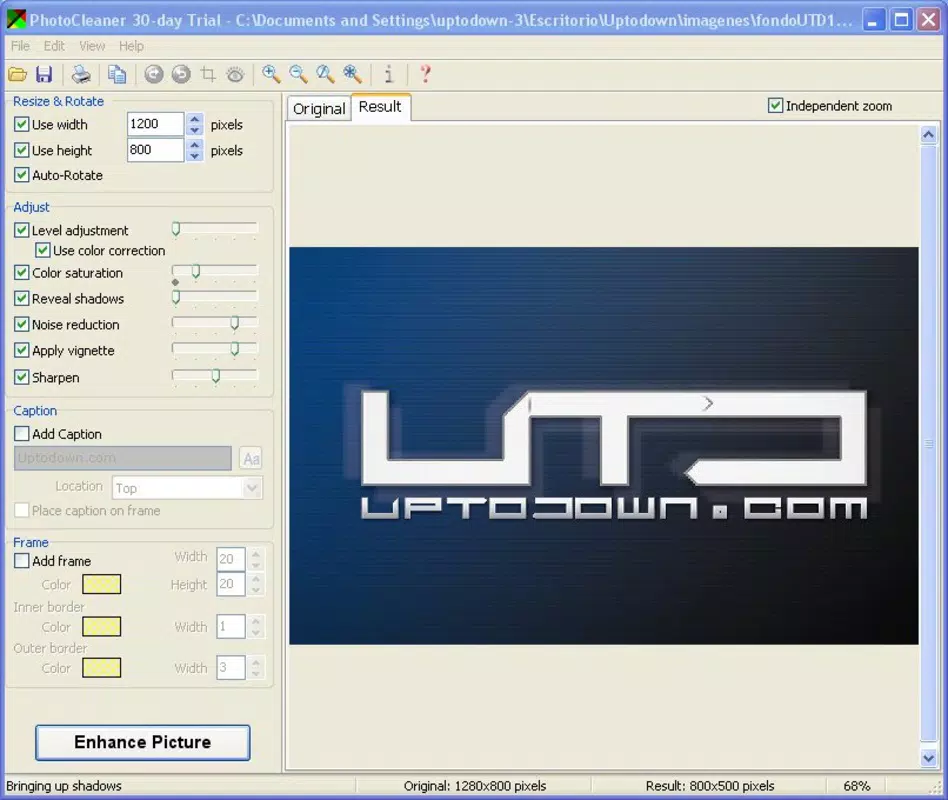This screenshot has width=948, height=800.
Task: Click the Outer border color swatch
Action: click(102, 668)
